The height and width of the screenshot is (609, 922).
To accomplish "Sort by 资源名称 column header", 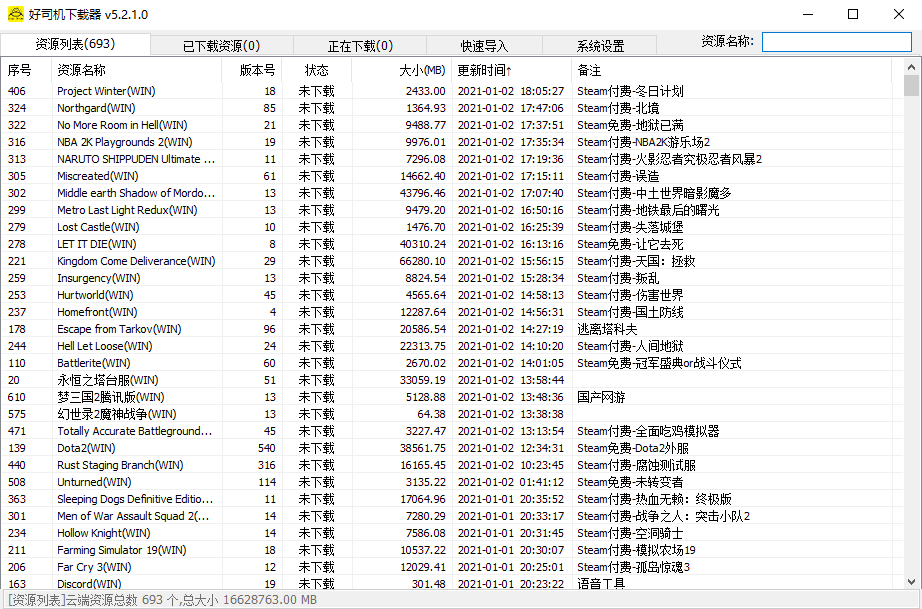I will point(136,70).
